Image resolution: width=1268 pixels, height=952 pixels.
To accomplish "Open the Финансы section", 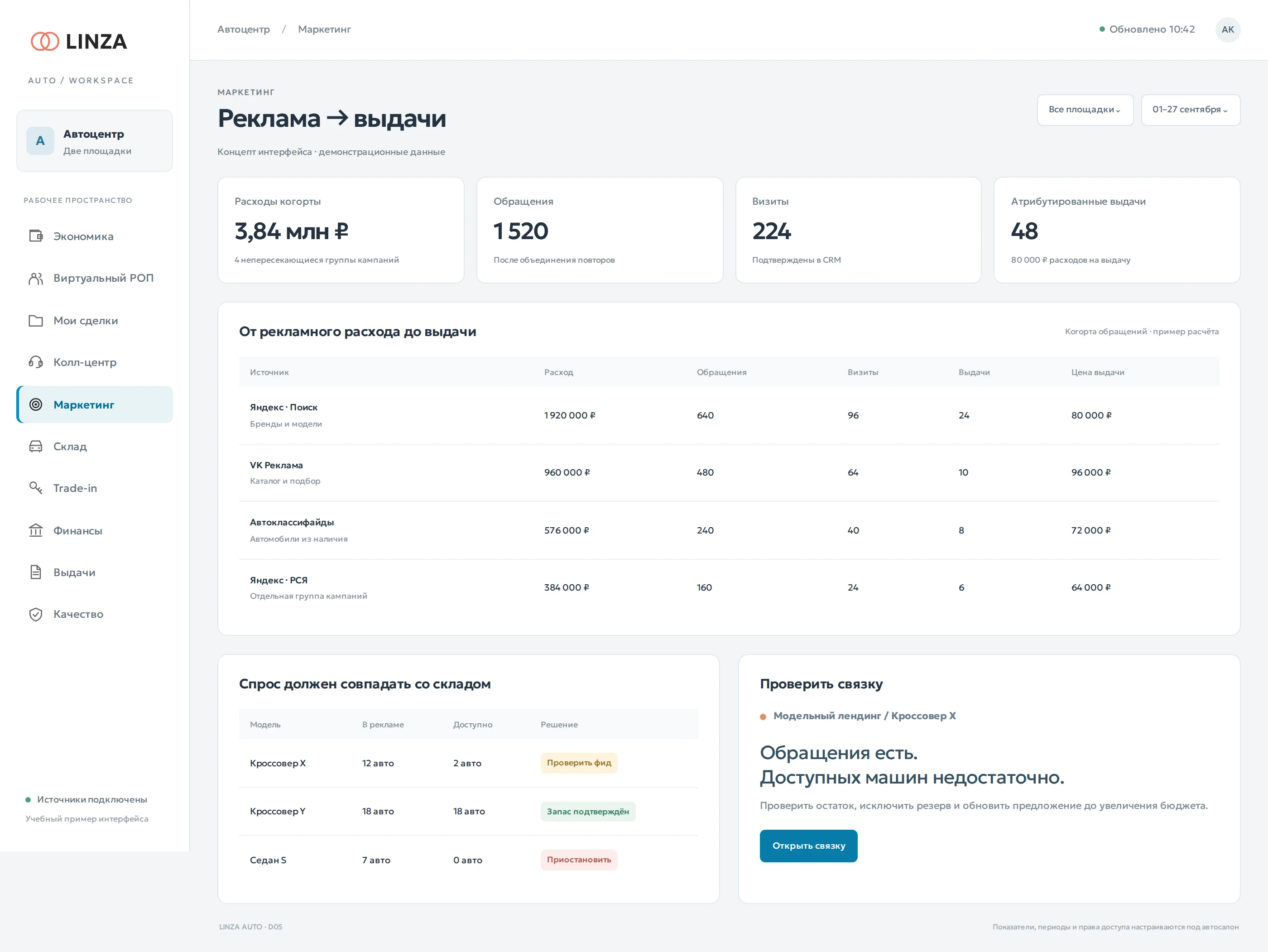I will (x=95, y=531).
